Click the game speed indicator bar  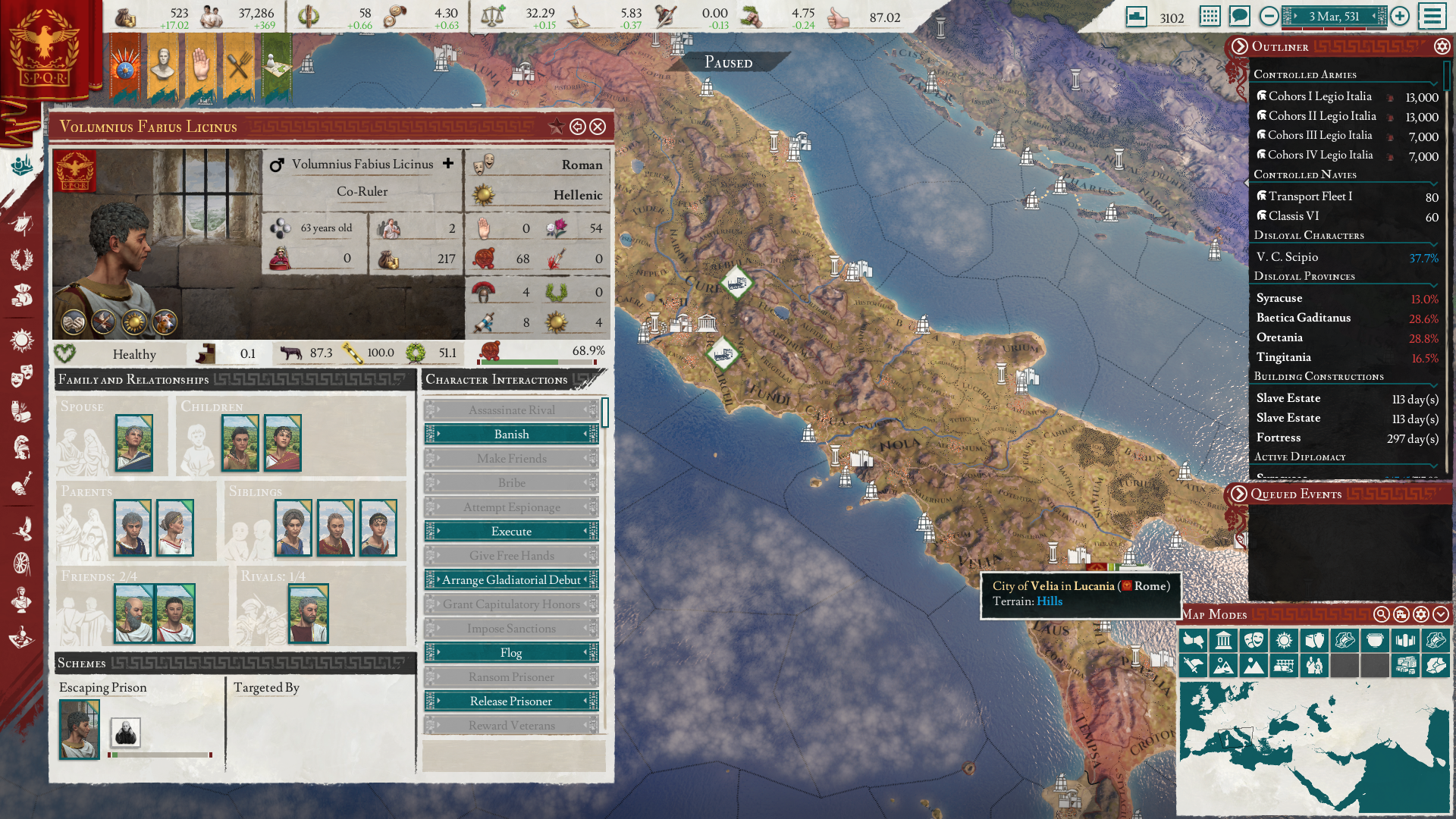(x=1334, y=27)
